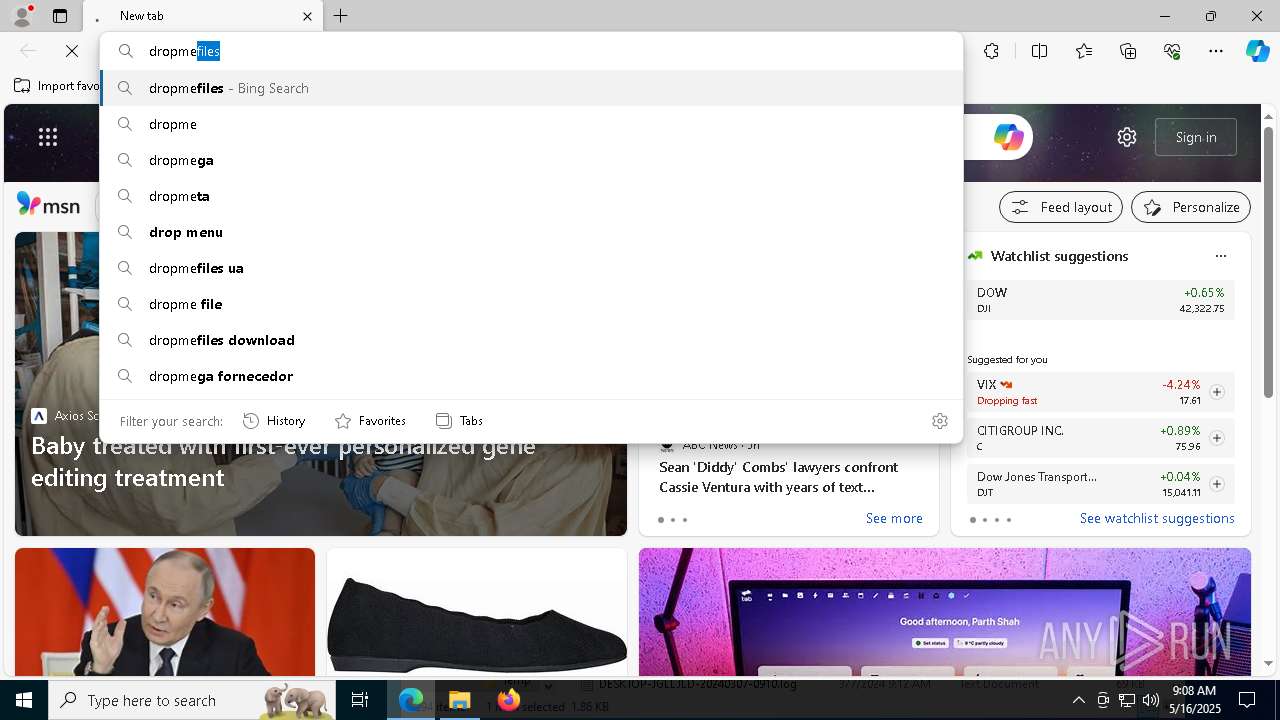
Task: Open Firefox from taskbar
Action: 509,700
